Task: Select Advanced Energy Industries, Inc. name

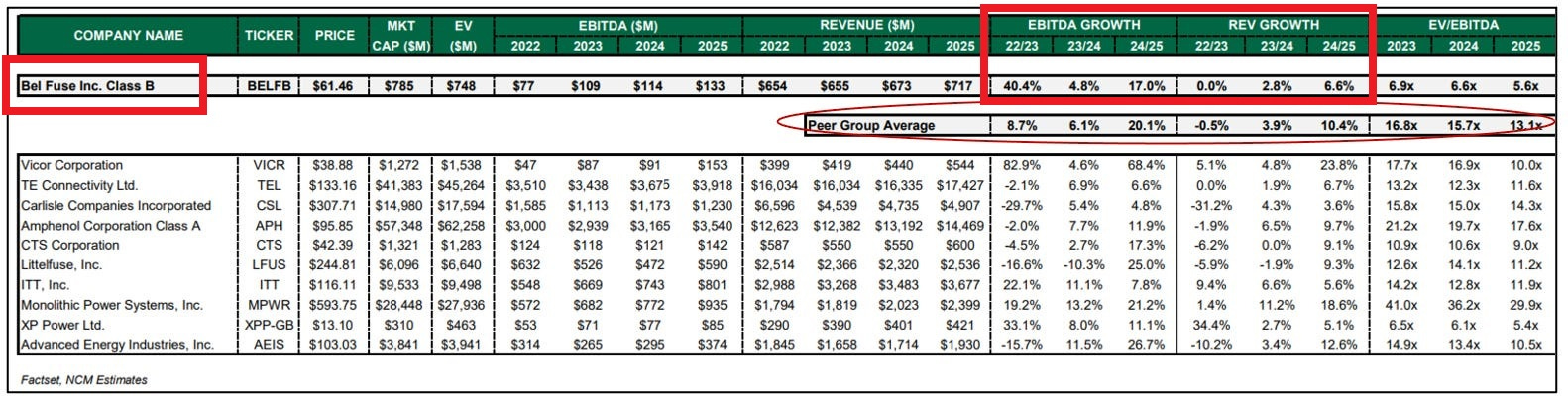Action: 117,345
